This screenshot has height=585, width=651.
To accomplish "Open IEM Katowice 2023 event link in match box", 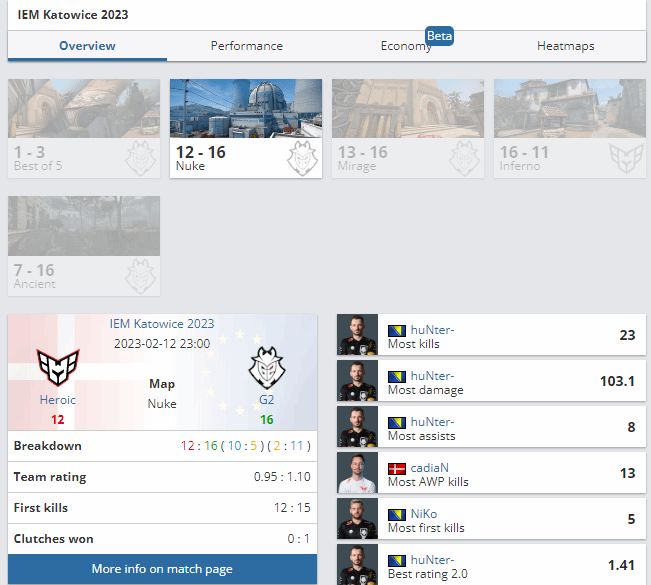I will point(162,323).
